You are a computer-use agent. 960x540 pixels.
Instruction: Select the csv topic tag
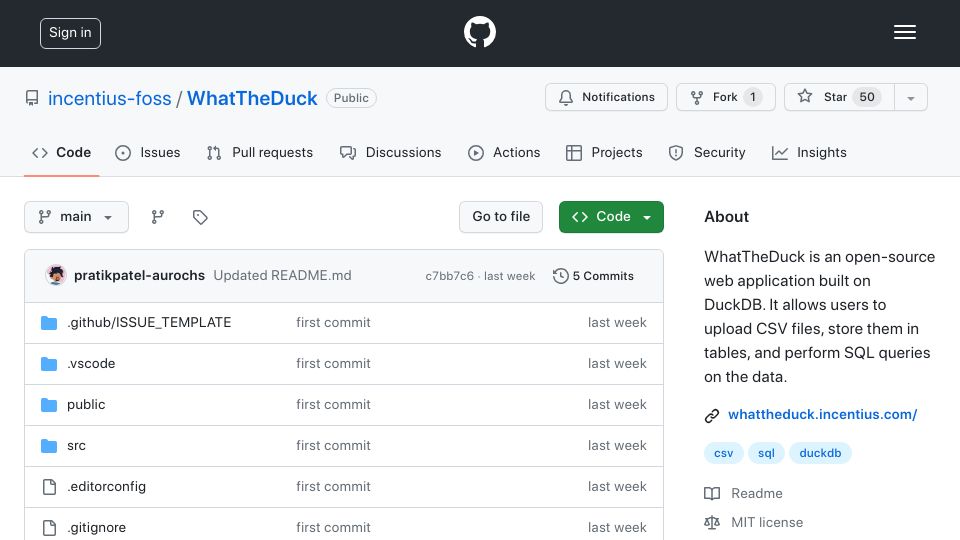click(724, 453)
